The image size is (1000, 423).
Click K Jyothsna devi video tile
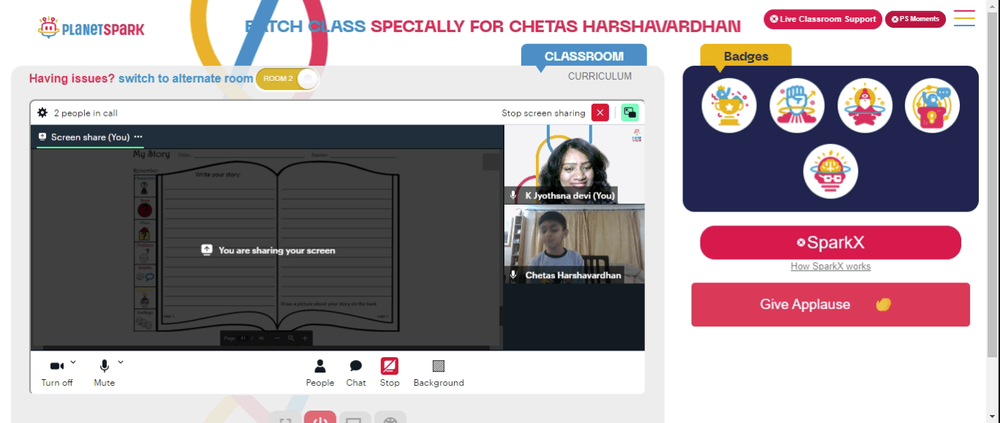point(574,164)
